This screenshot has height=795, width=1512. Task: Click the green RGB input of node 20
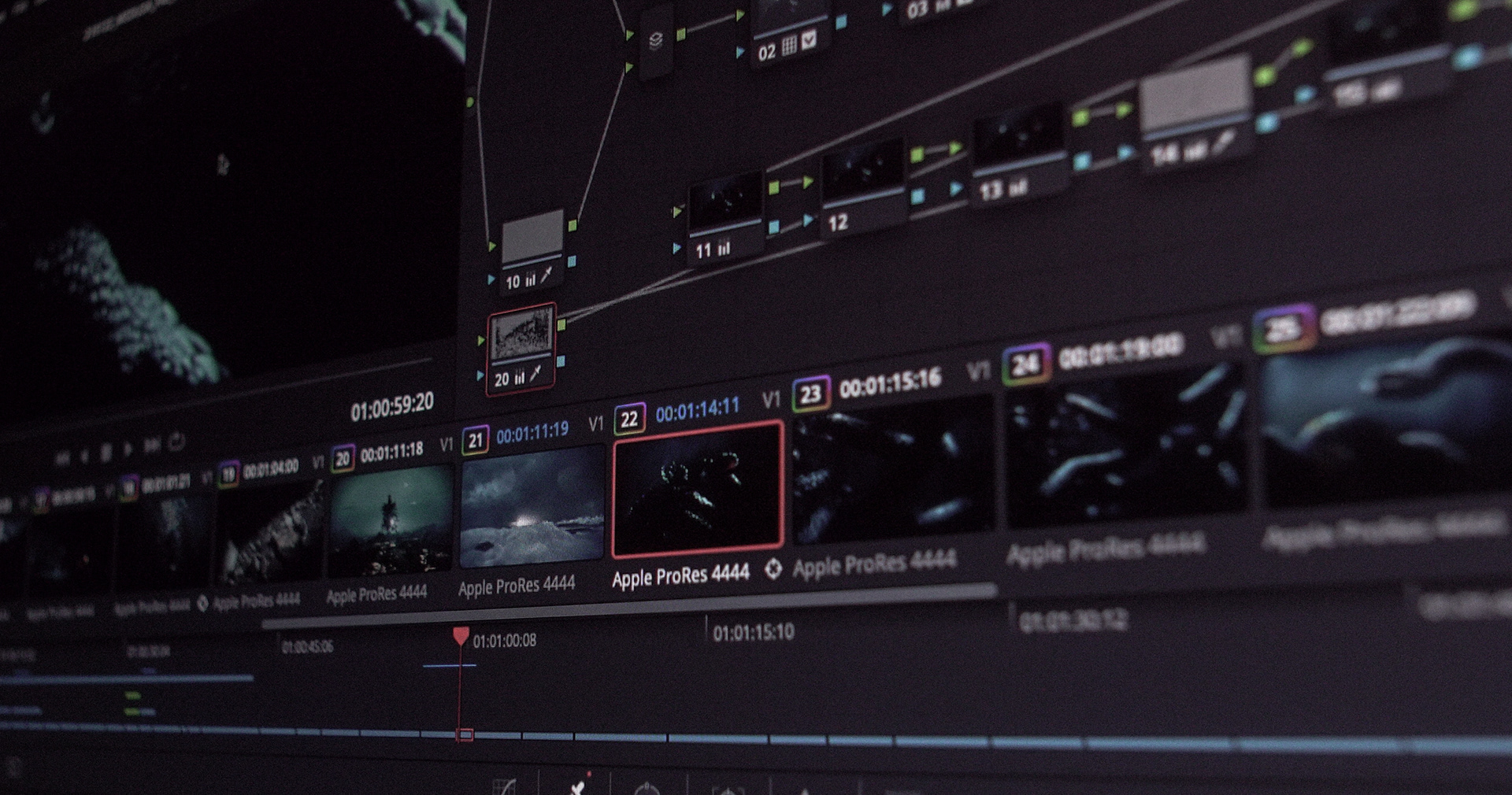pos(481,341)
